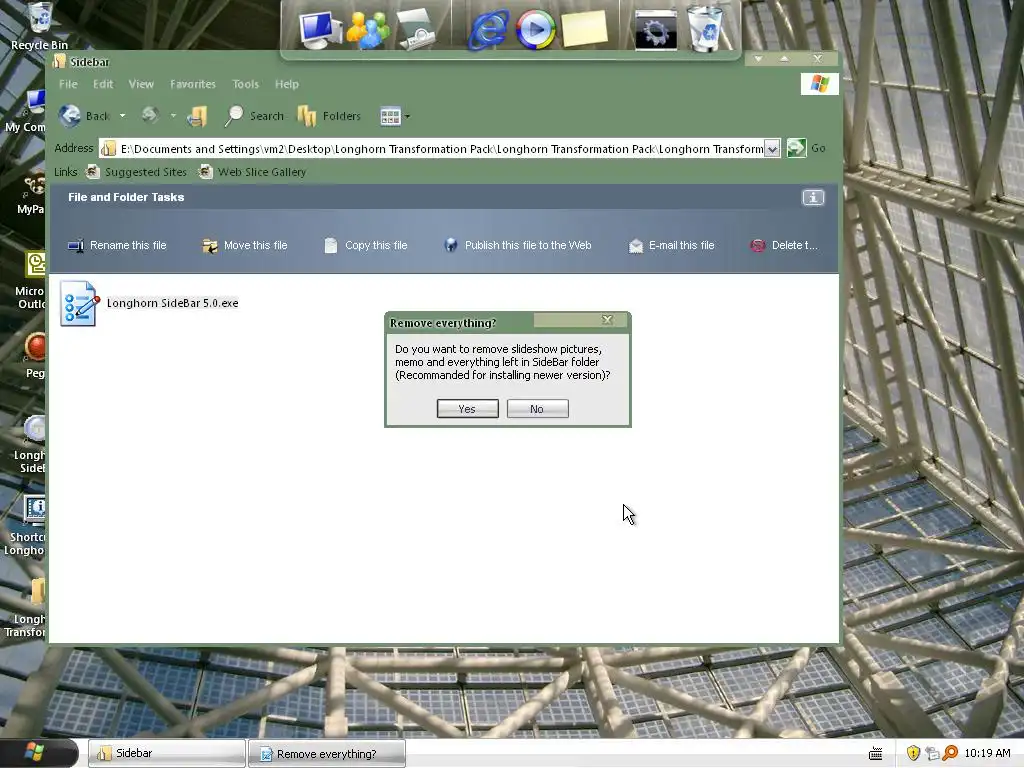This screenshot has height=768, width=1024.
Task: Open the Web Slice Gallery link
Action: 252,172
